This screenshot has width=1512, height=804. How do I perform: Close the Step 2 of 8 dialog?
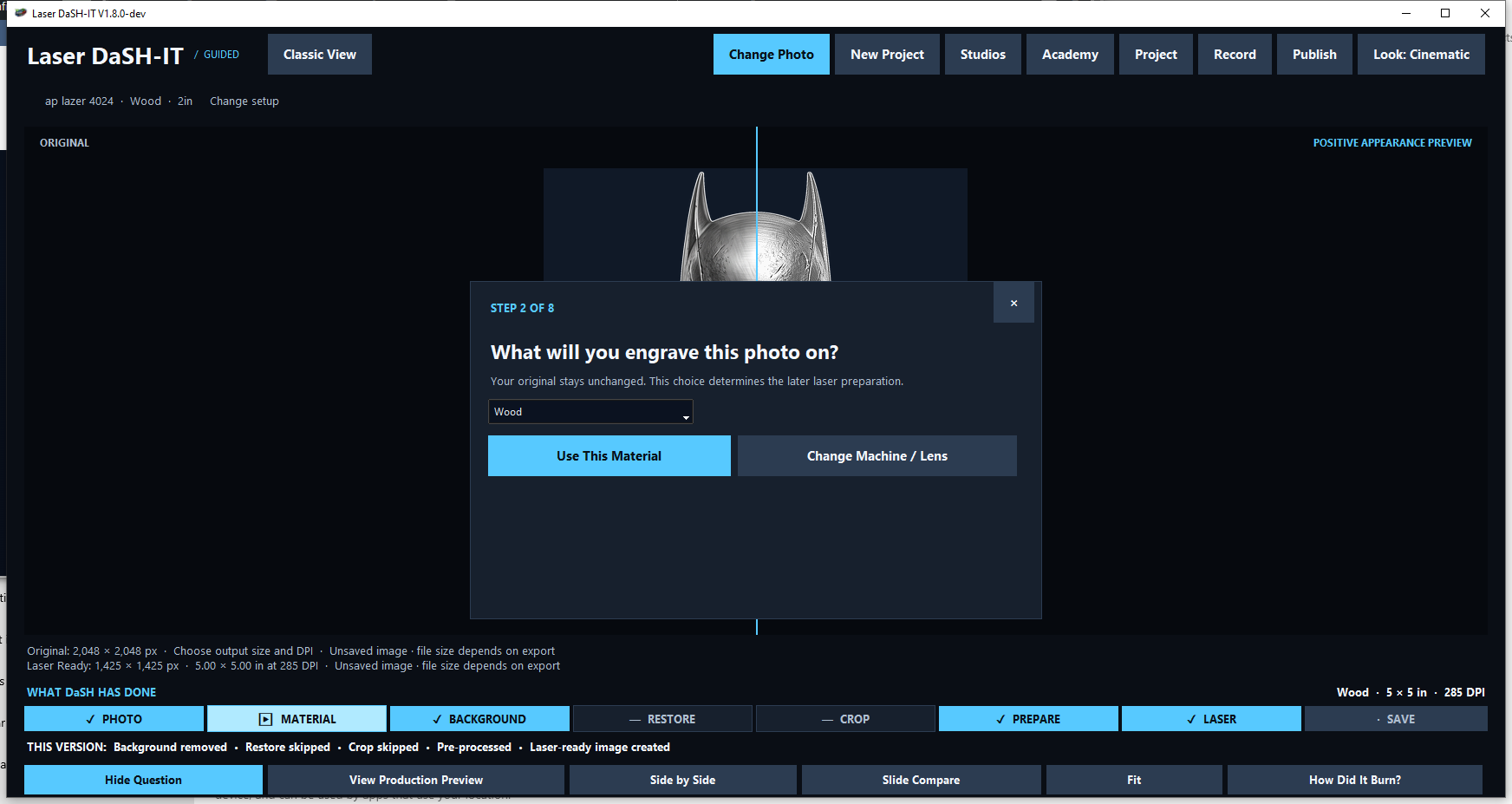click(1013, 303)
